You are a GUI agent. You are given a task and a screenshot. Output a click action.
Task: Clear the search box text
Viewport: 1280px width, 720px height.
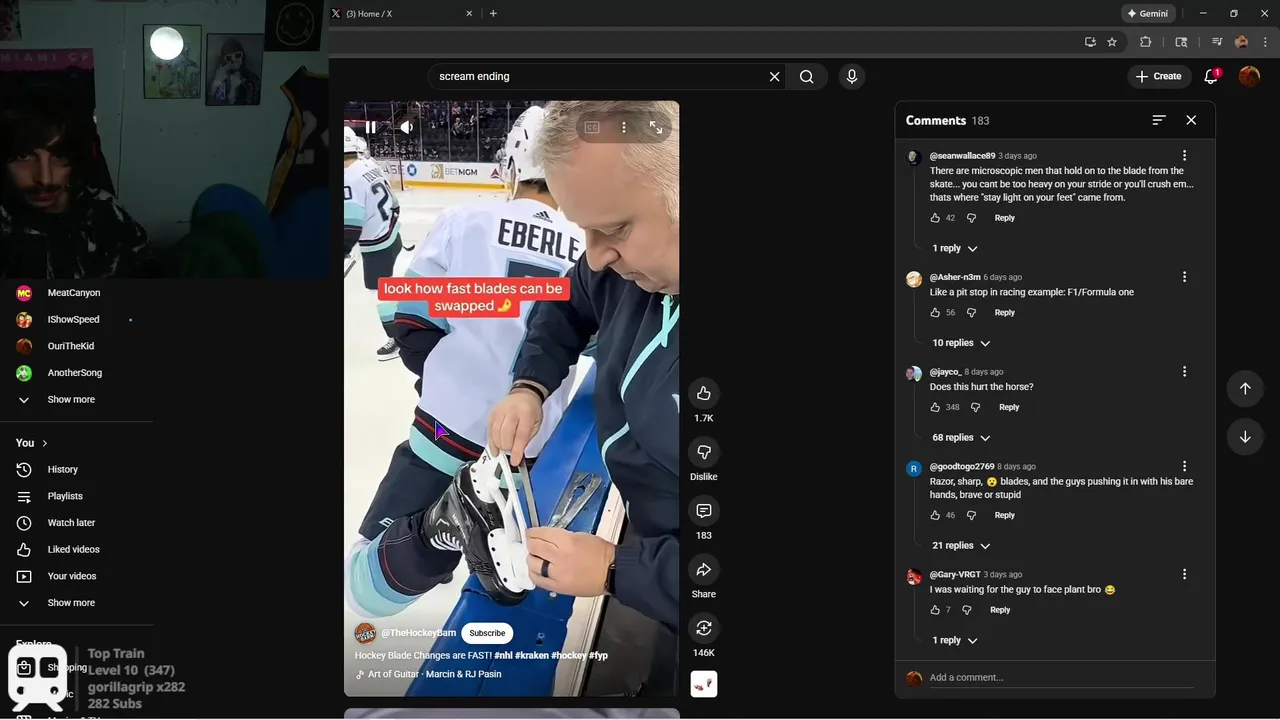point(774,76)
